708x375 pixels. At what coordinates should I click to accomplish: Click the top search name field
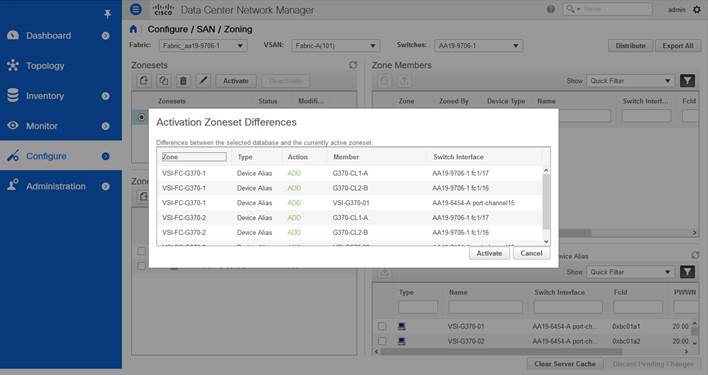[x=607, y=9]
